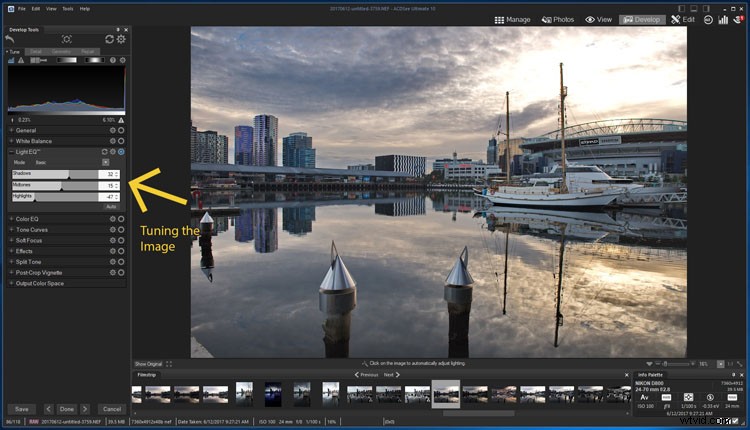Image resolution: width=750 pixels, height=430 pixels.
Task: Switch to Manage mode
Action: (x=512, y=20)
